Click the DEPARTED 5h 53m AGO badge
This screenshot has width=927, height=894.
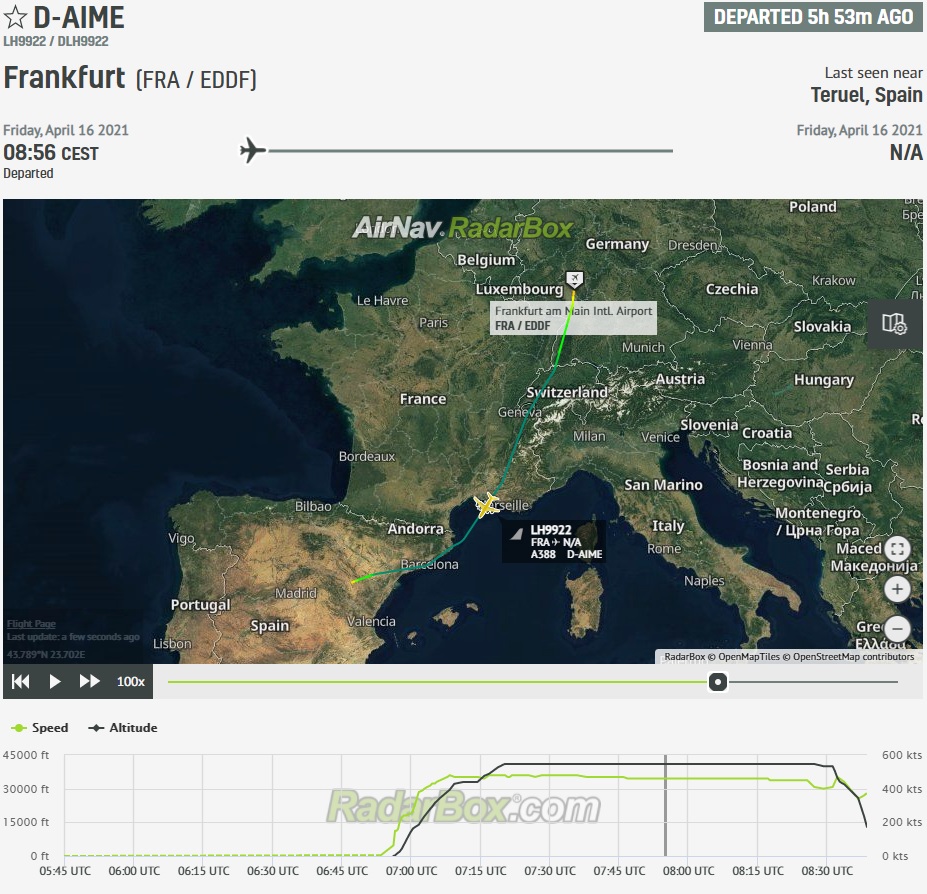(813, 17)
